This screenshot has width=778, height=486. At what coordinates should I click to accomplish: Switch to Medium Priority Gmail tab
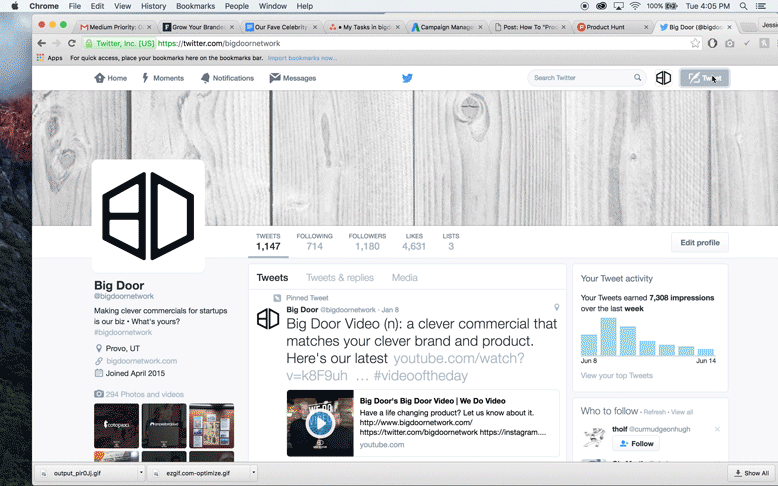(115, 27)
